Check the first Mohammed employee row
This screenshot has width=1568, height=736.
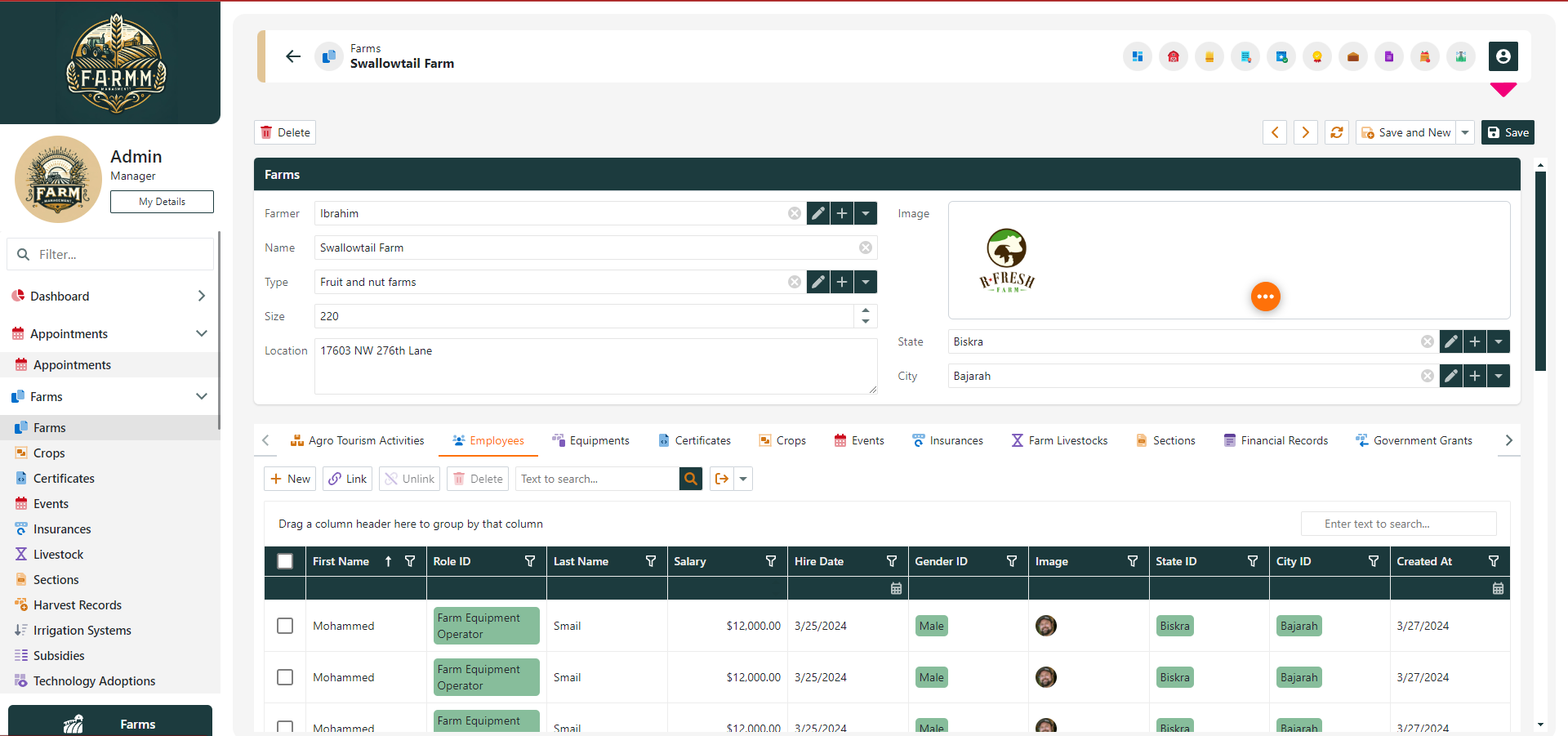coord(284,626)
